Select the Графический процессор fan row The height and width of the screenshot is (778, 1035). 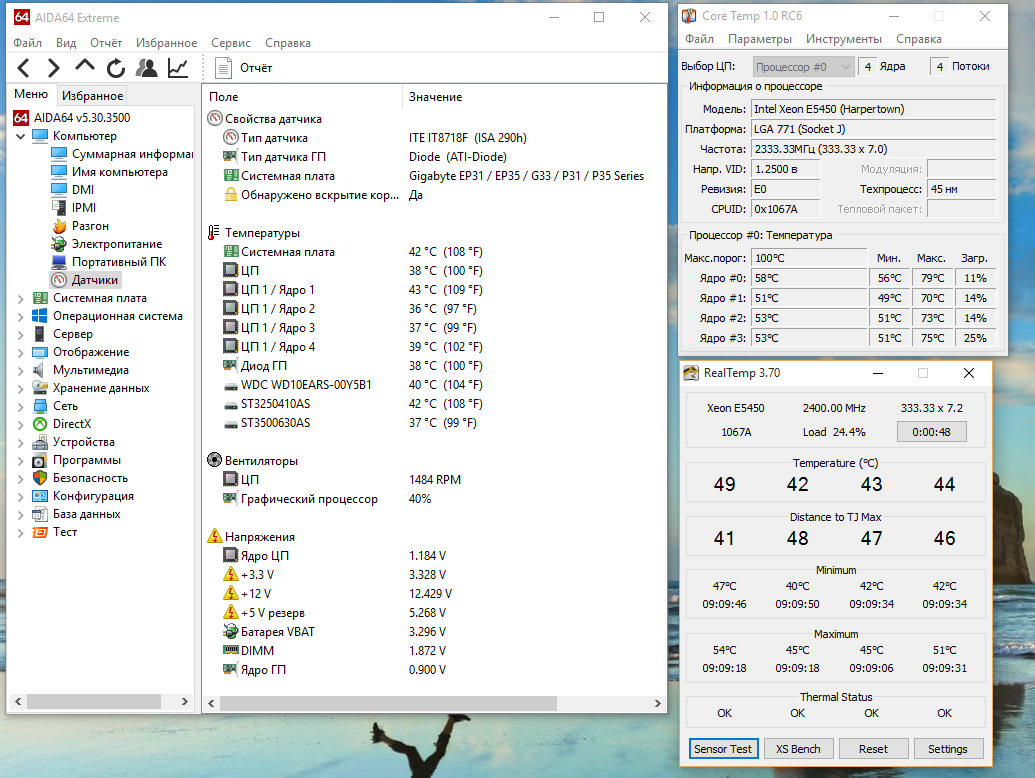[x=436, y=499]
